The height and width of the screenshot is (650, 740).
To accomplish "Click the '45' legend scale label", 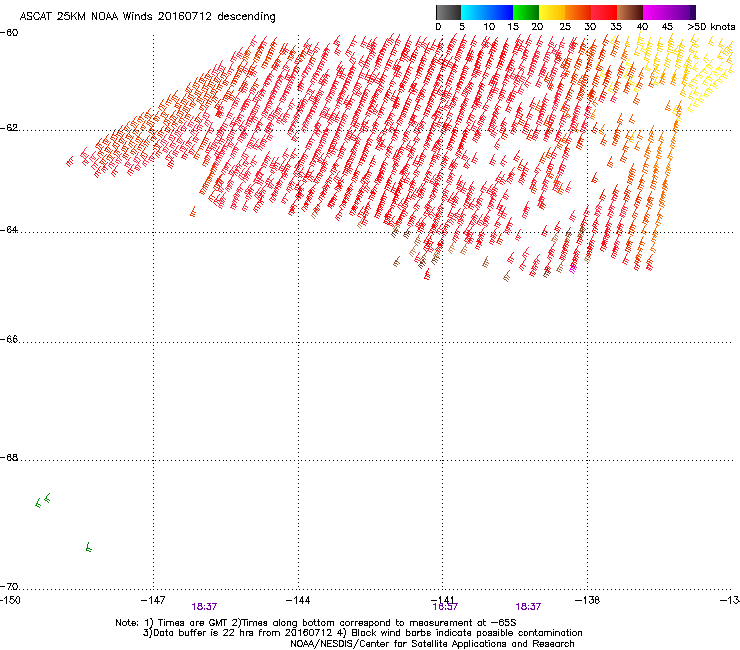I will tap(667, 27).
